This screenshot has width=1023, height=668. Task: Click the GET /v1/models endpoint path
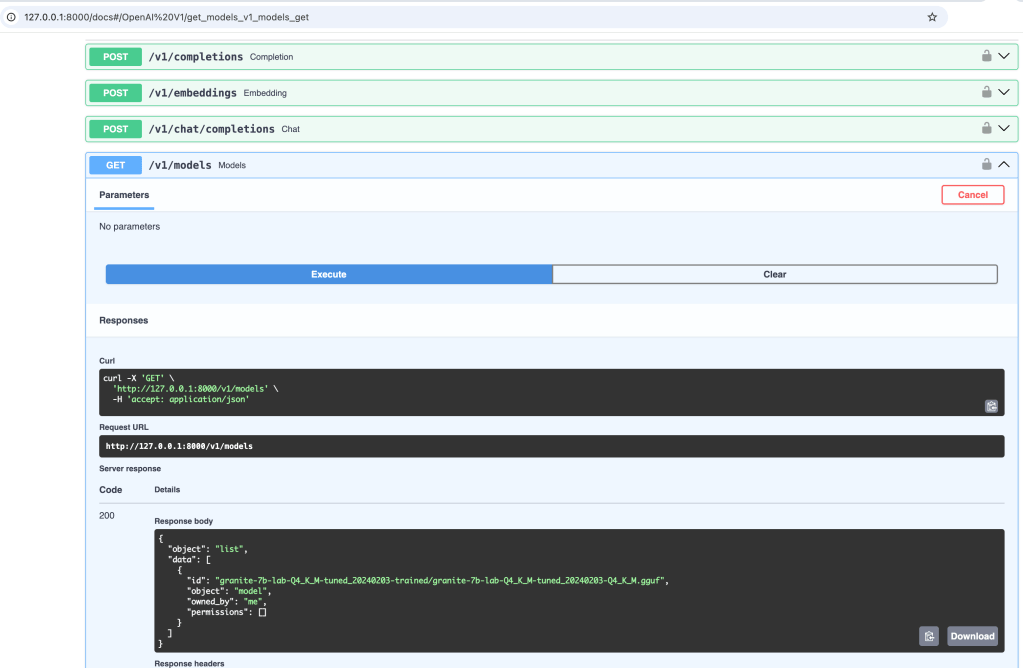coord(180,165)
